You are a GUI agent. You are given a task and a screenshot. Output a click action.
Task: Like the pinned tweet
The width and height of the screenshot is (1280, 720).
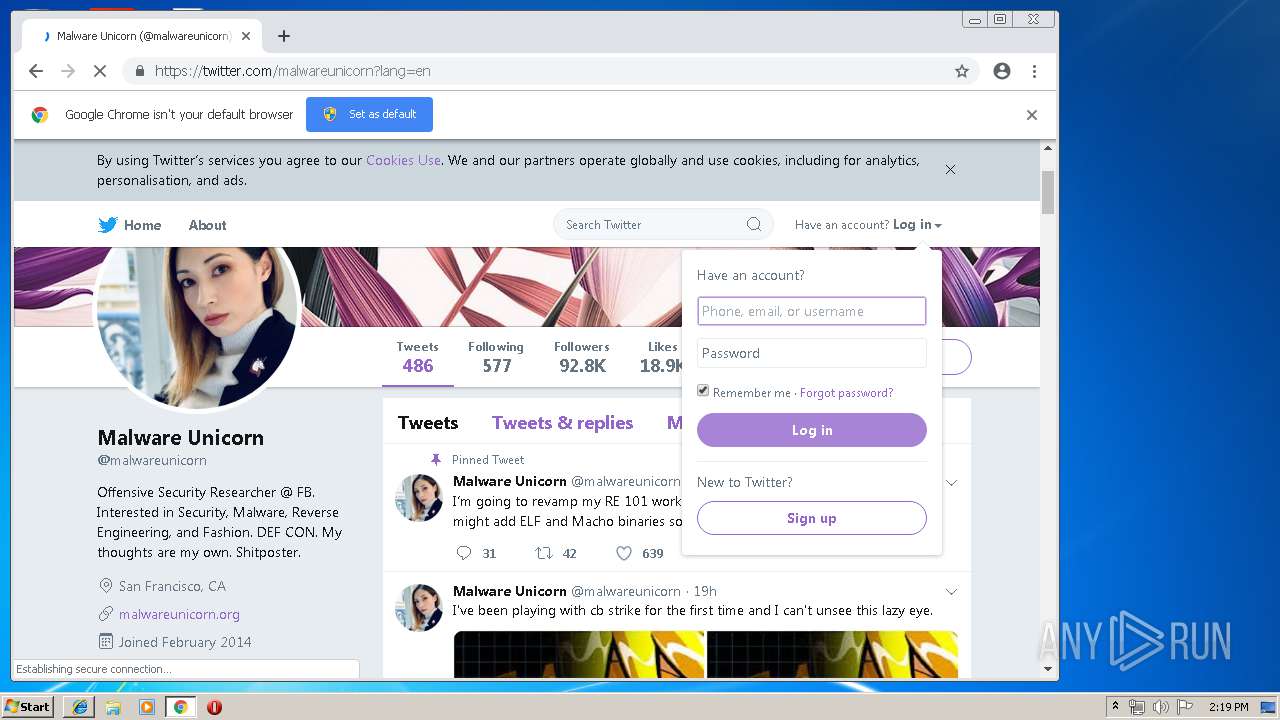(x=624, y=553)
